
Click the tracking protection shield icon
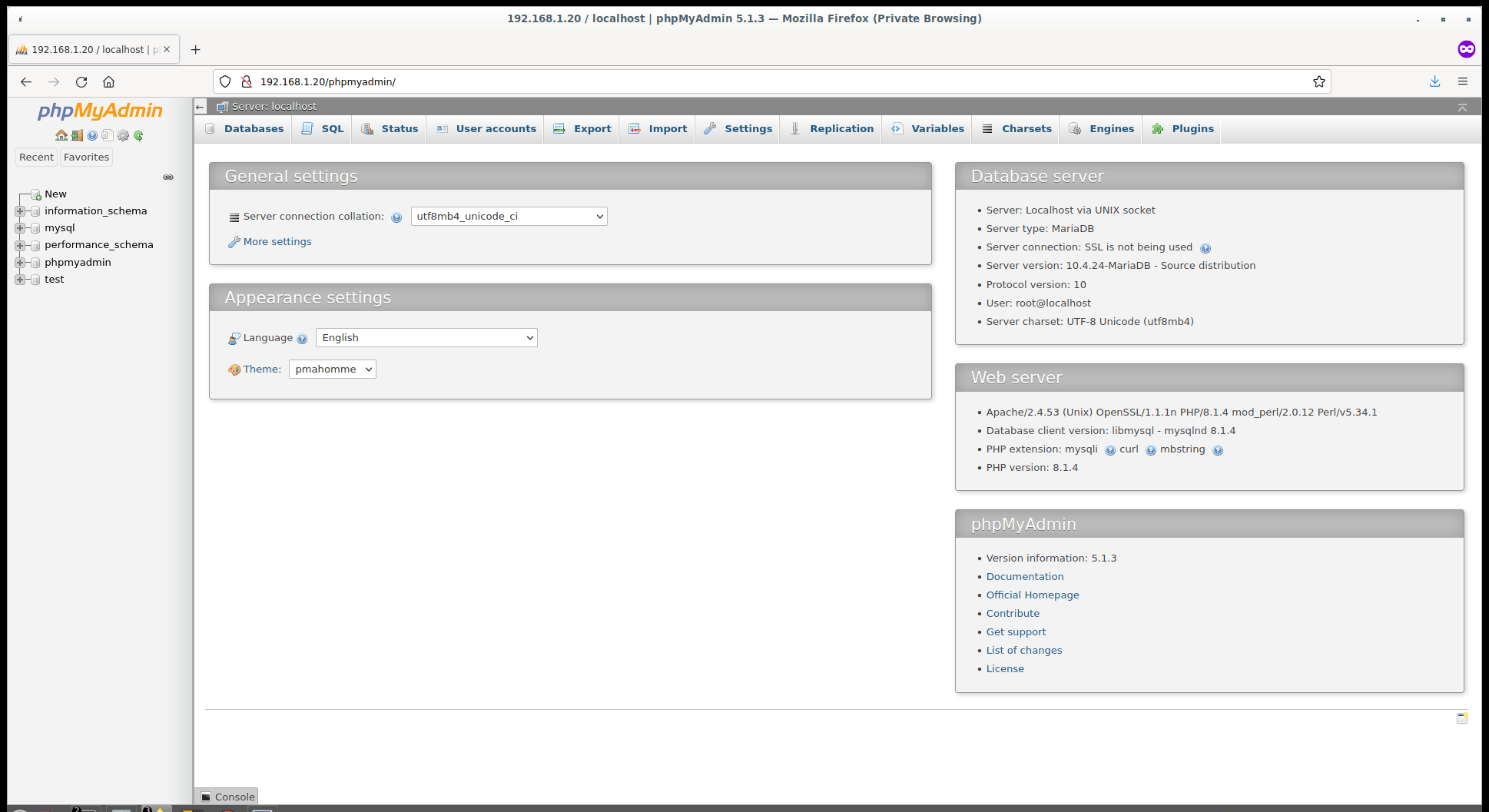click(x=225, y=81)
